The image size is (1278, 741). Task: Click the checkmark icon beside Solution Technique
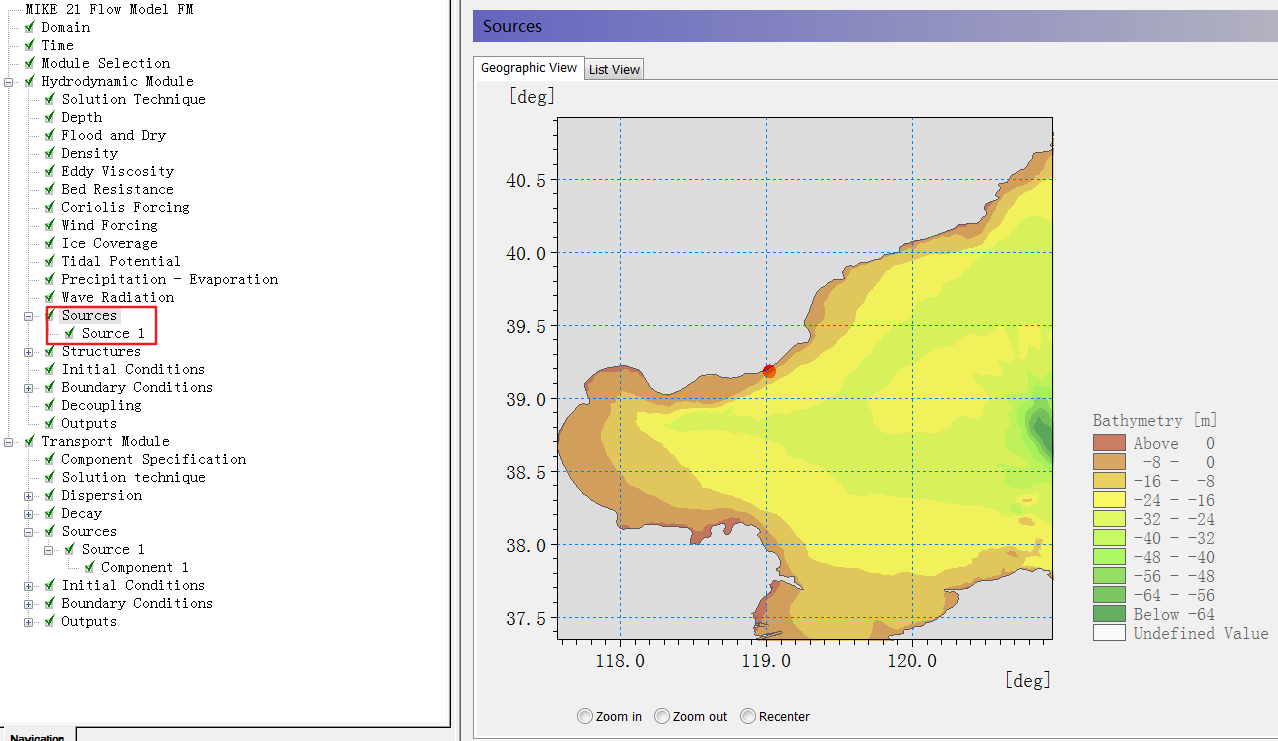coord(50,99)
